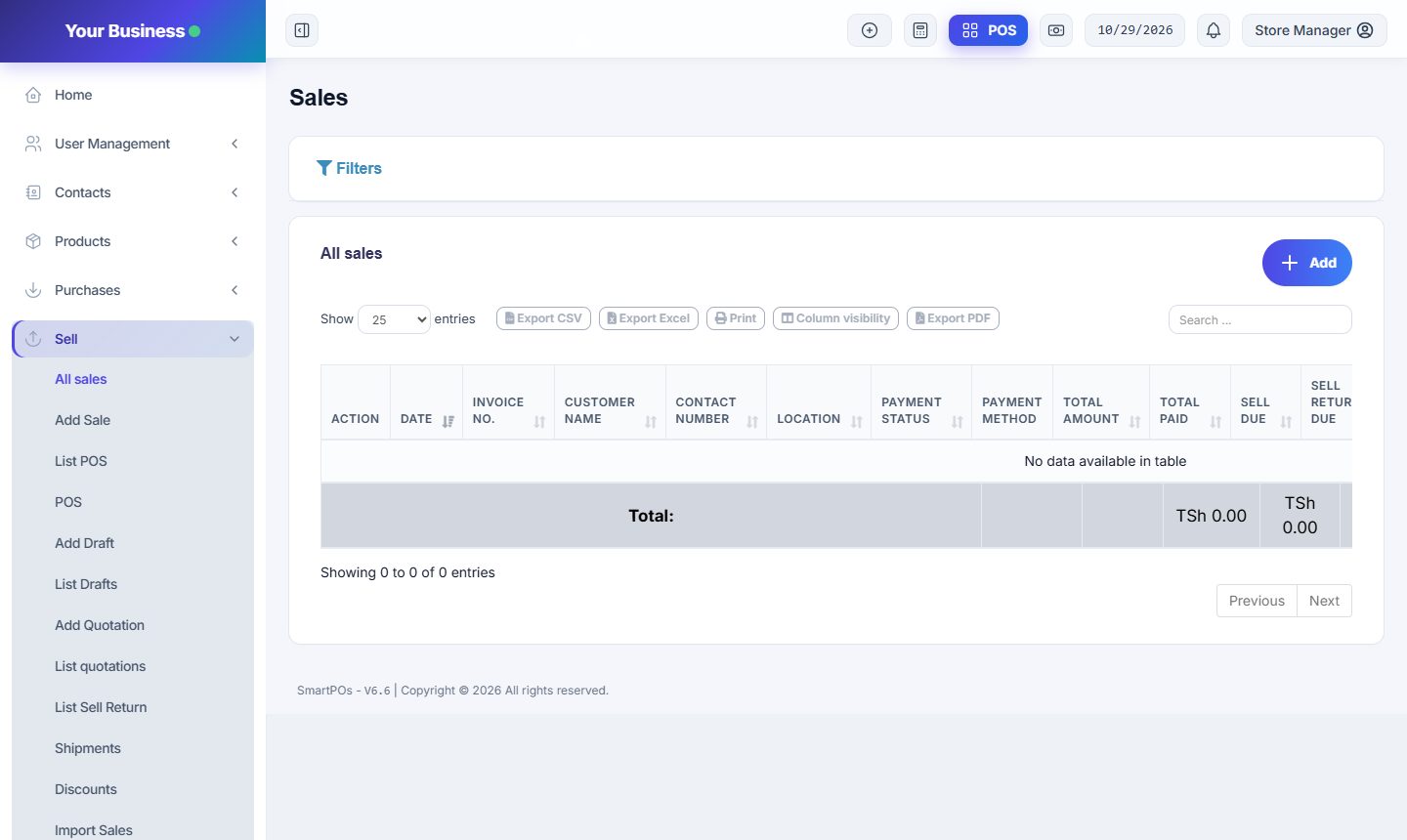
Task: Click Export Excel button
Action: pyautogui.click(x=649, y=318)
